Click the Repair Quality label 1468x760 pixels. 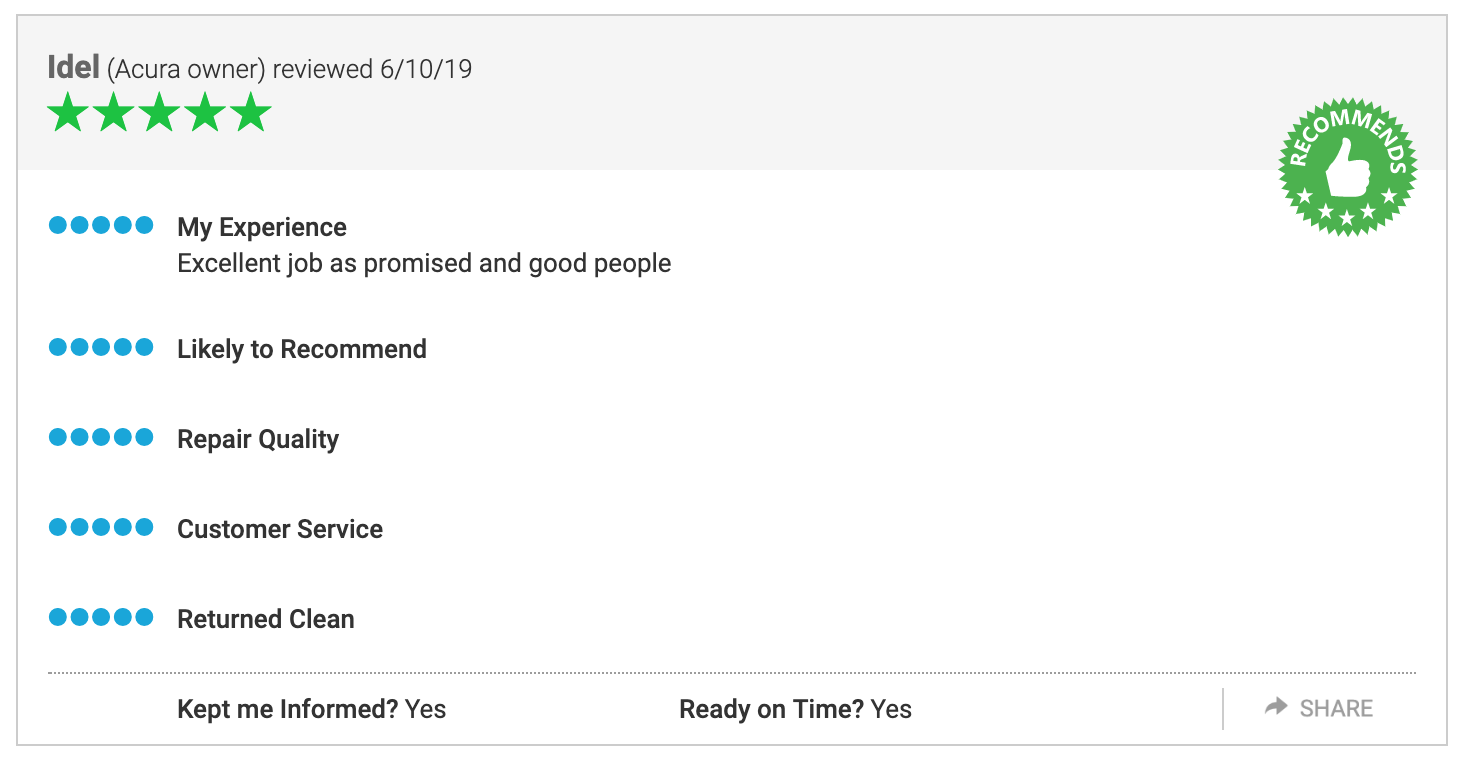[x=258, y=439]
